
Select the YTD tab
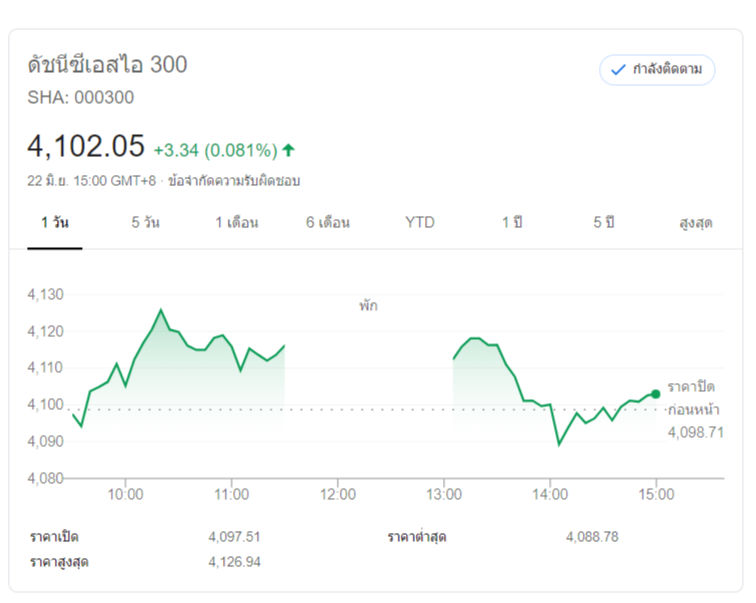[x=420, y=222]
